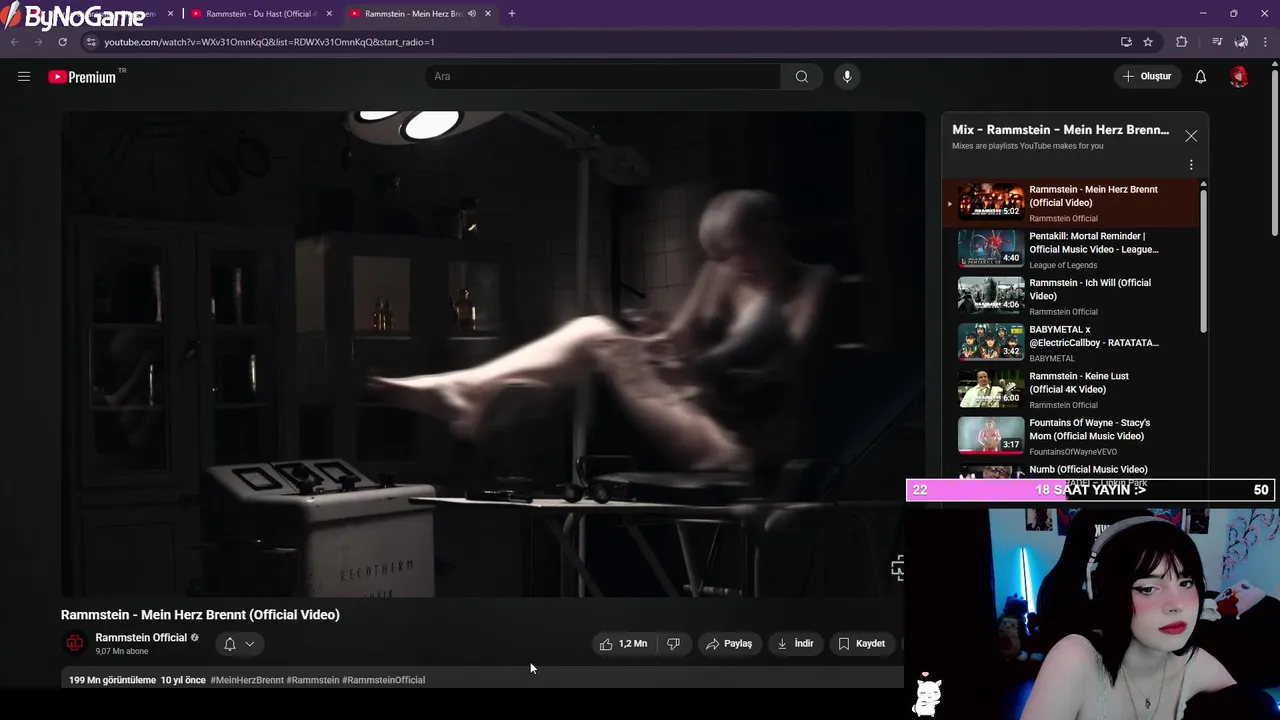Play BABYMETAL x ElectricCallboy RATATATA video

point(1072,343)
